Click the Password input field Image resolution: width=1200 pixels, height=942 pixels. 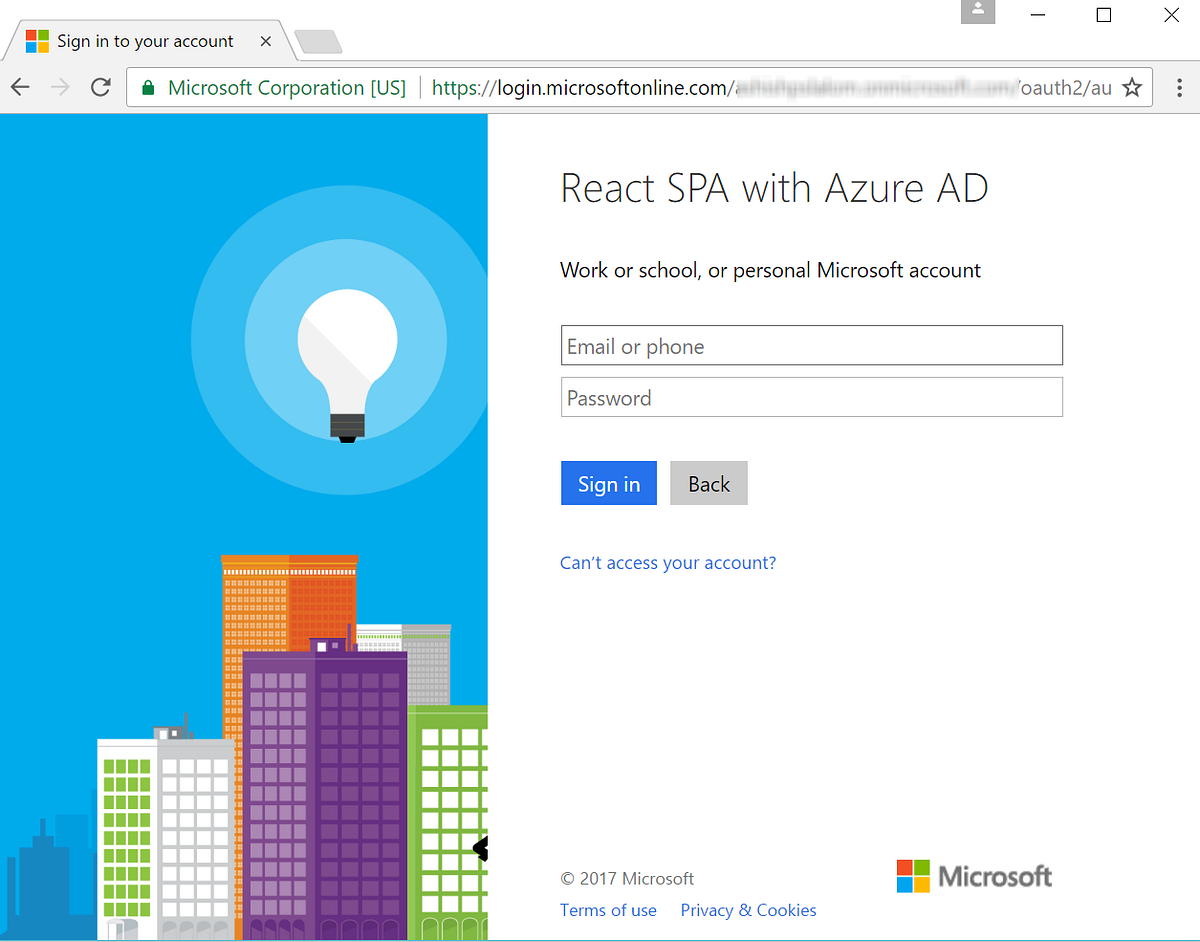(x=811, y=397)
